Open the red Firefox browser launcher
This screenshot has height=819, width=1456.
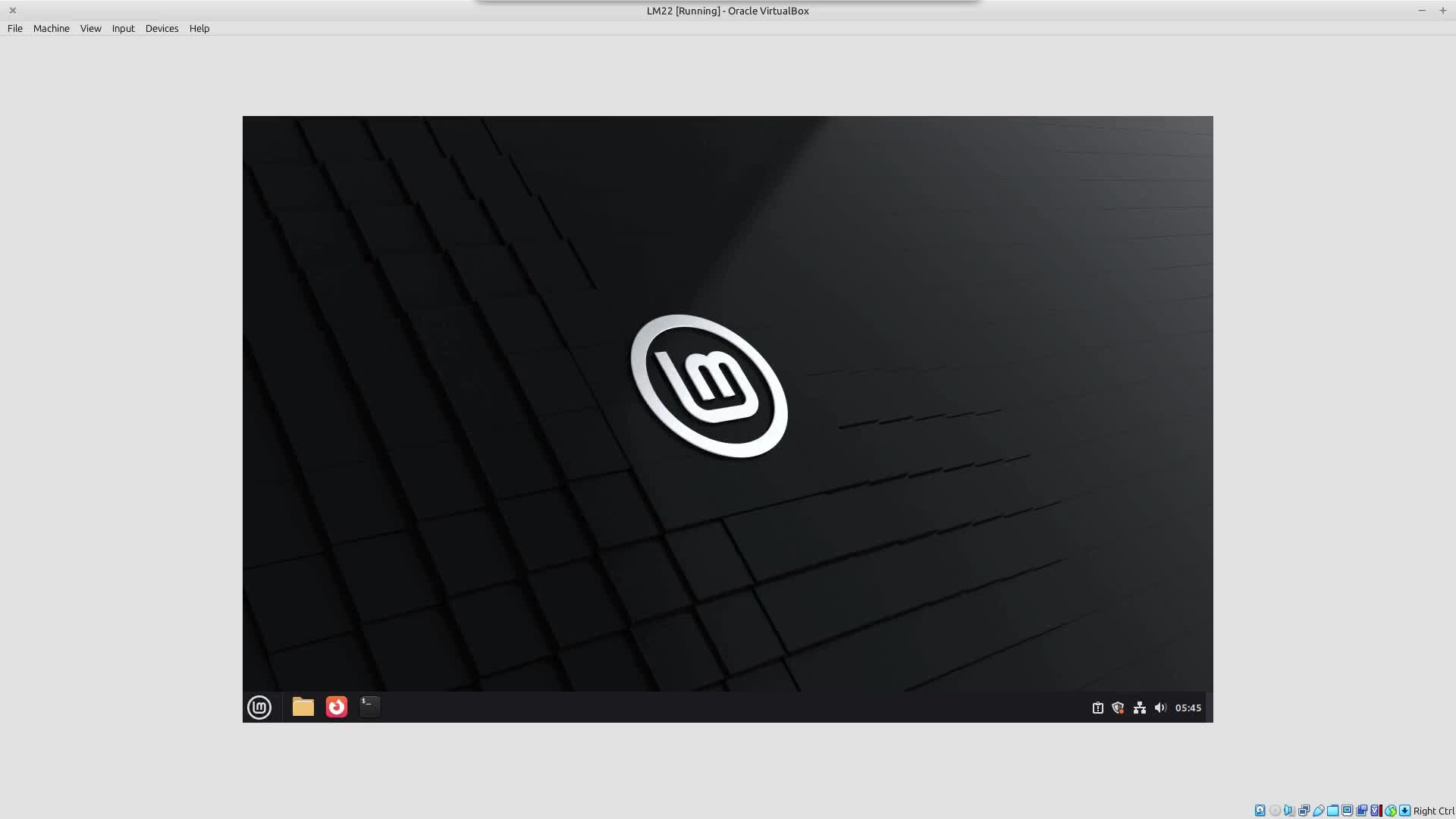(x=337, y=707)
